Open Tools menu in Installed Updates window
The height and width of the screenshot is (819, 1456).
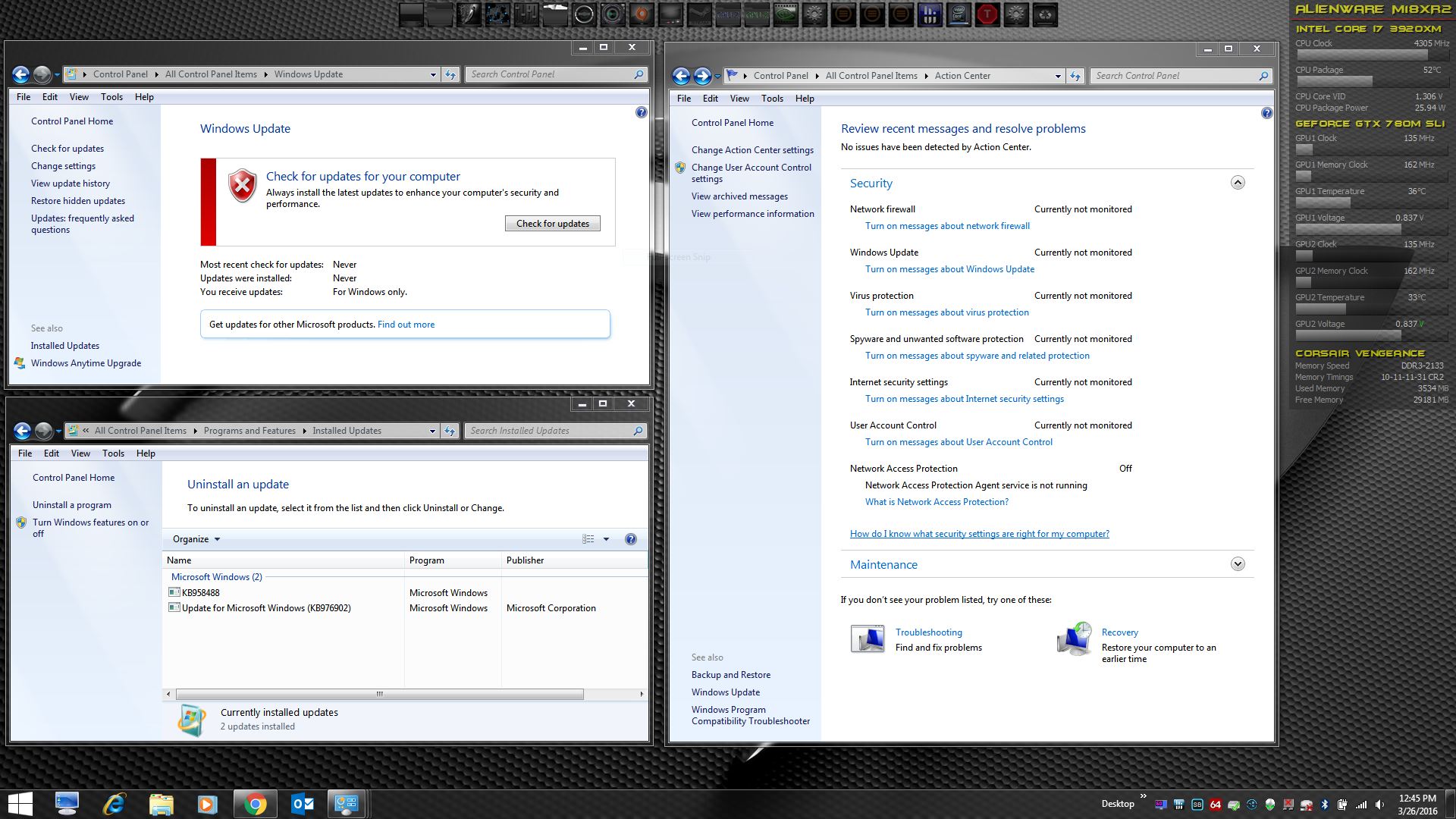[x=113, y=453]
